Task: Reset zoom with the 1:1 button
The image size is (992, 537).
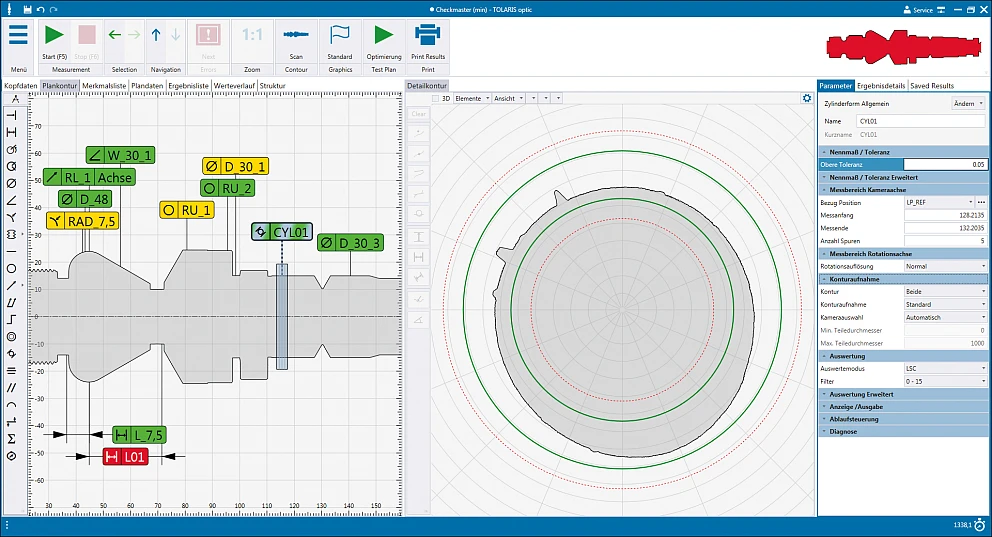Action: [252, 35]
